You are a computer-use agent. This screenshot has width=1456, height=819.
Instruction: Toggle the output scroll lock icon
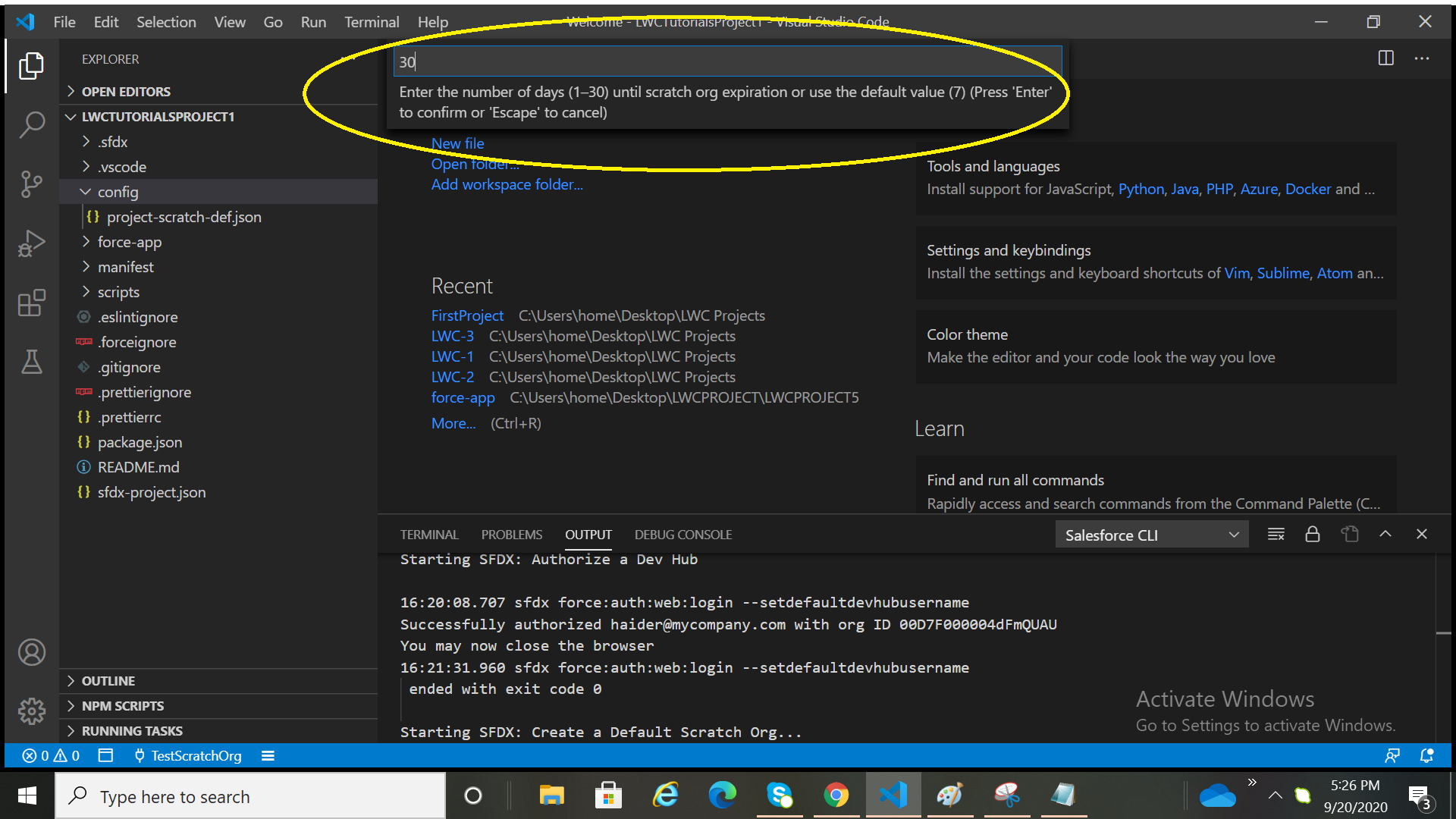tap(1312, 535)
